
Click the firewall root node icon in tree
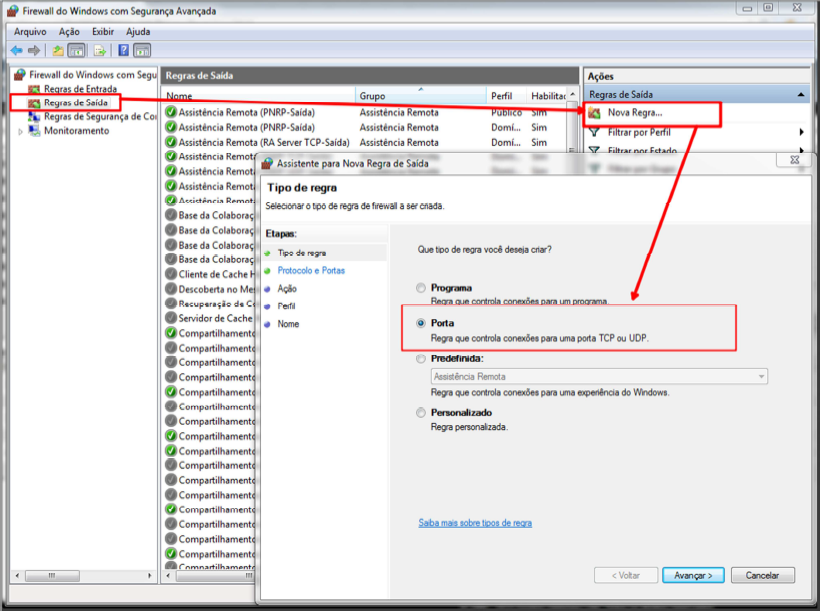20,74
